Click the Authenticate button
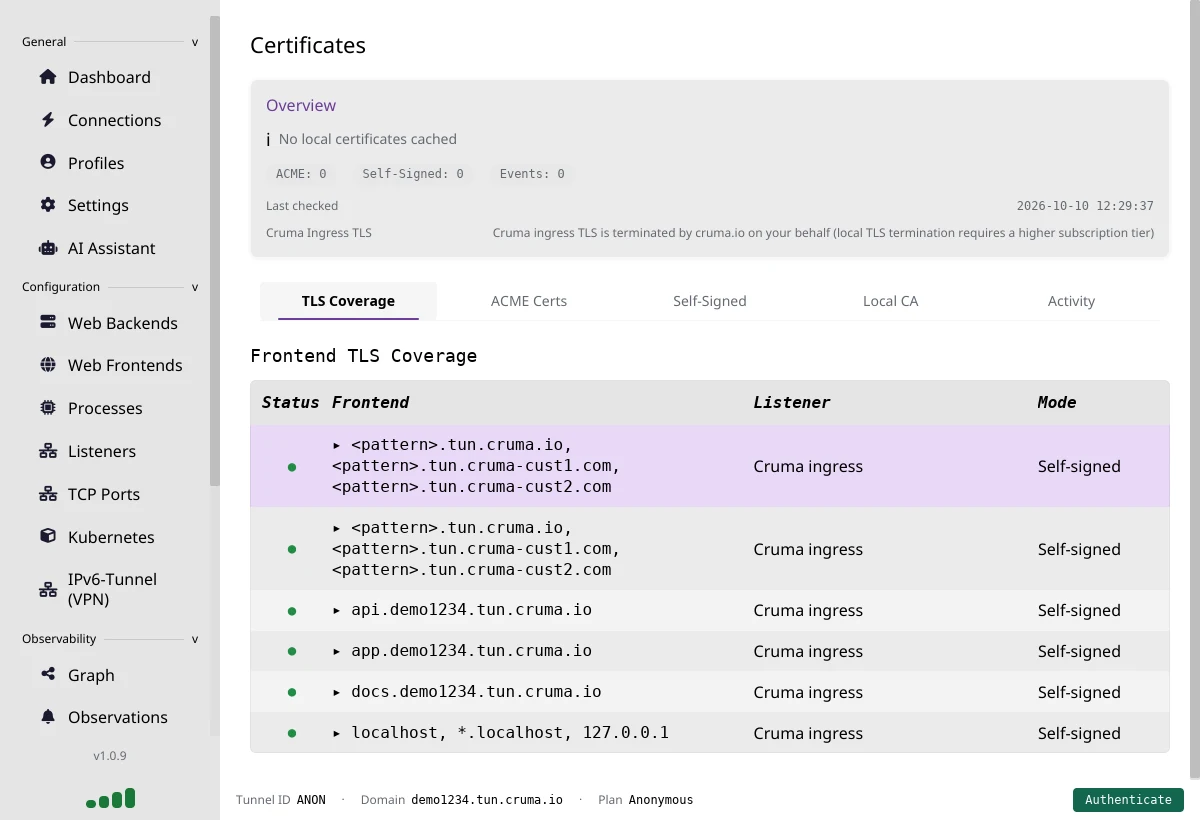This screenshot has width=1200, height=820. tap(1128, 800)
